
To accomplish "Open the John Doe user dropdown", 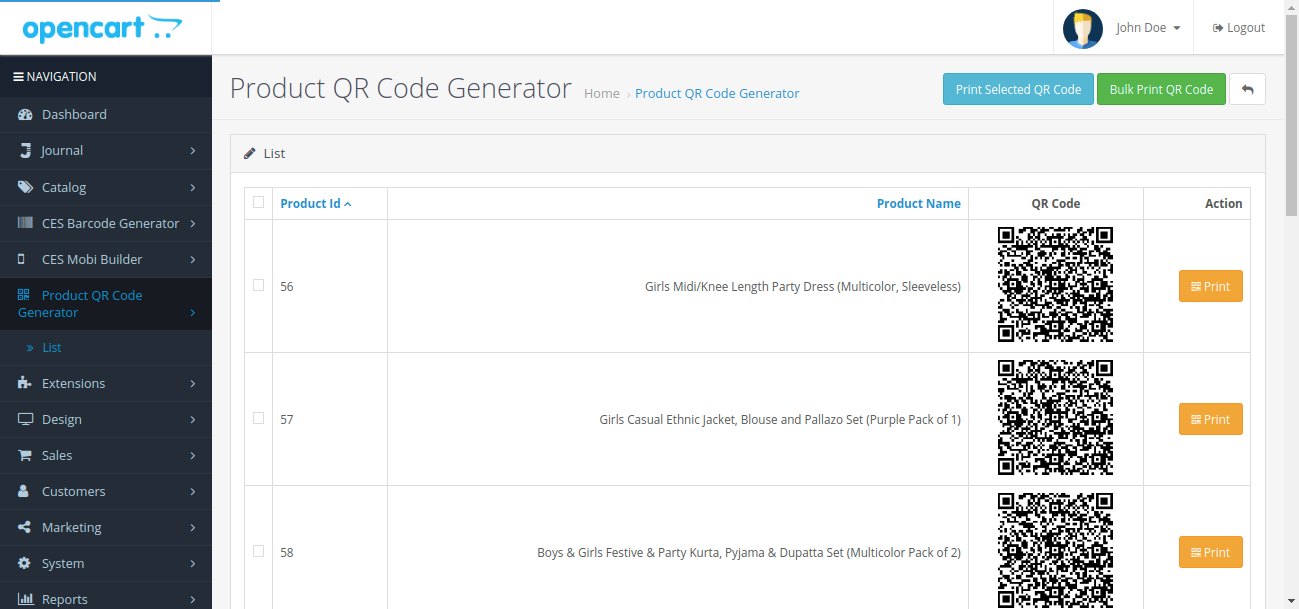I will coord(1148,28).
